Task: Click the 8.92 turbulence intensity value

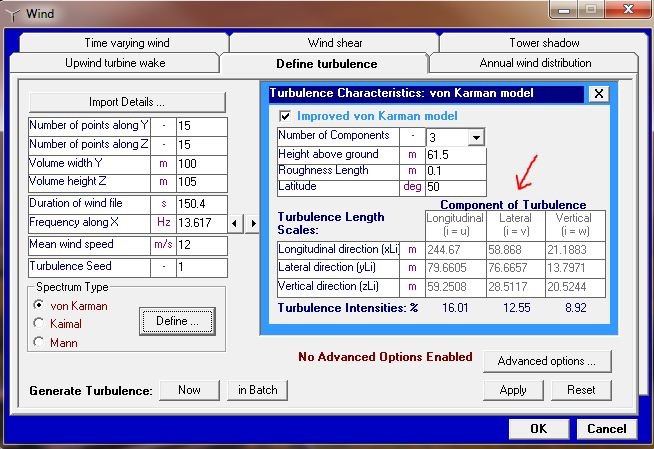Action: coord(576,308)
